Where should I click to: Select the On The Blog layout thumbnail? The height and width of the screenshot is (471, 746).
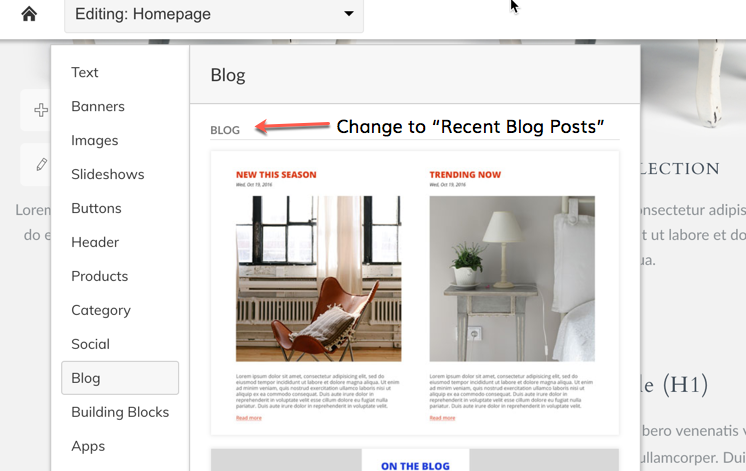pos(415,460)
